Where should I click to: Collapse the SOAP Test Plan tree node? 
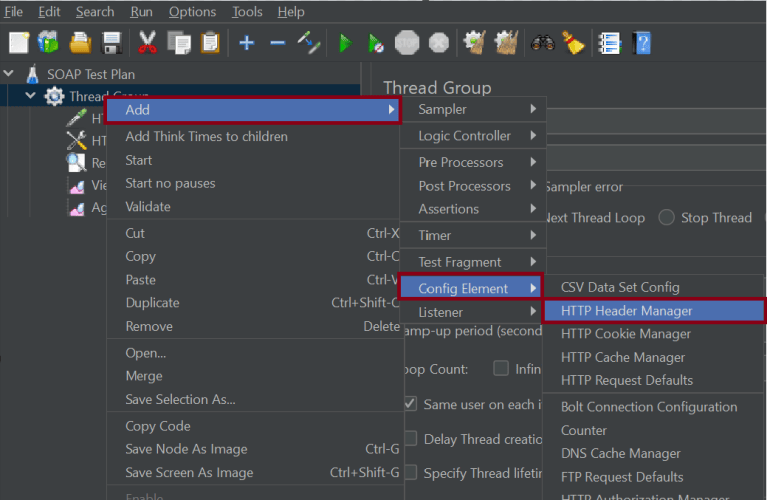[x=9, y=74]
